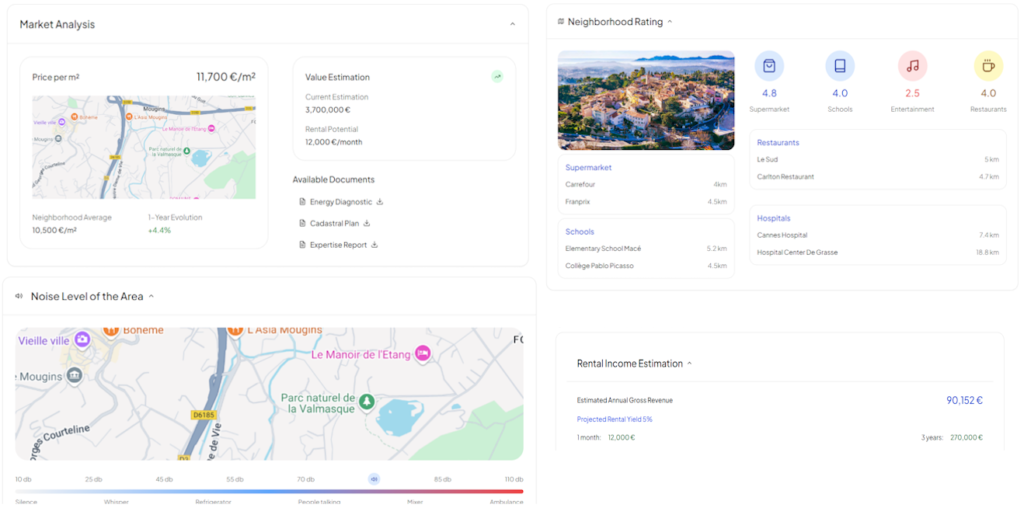Click the speaker icon beside Noise Level title
The height and width of the screenshot is (508, 1024).
[x=18, y=296]
